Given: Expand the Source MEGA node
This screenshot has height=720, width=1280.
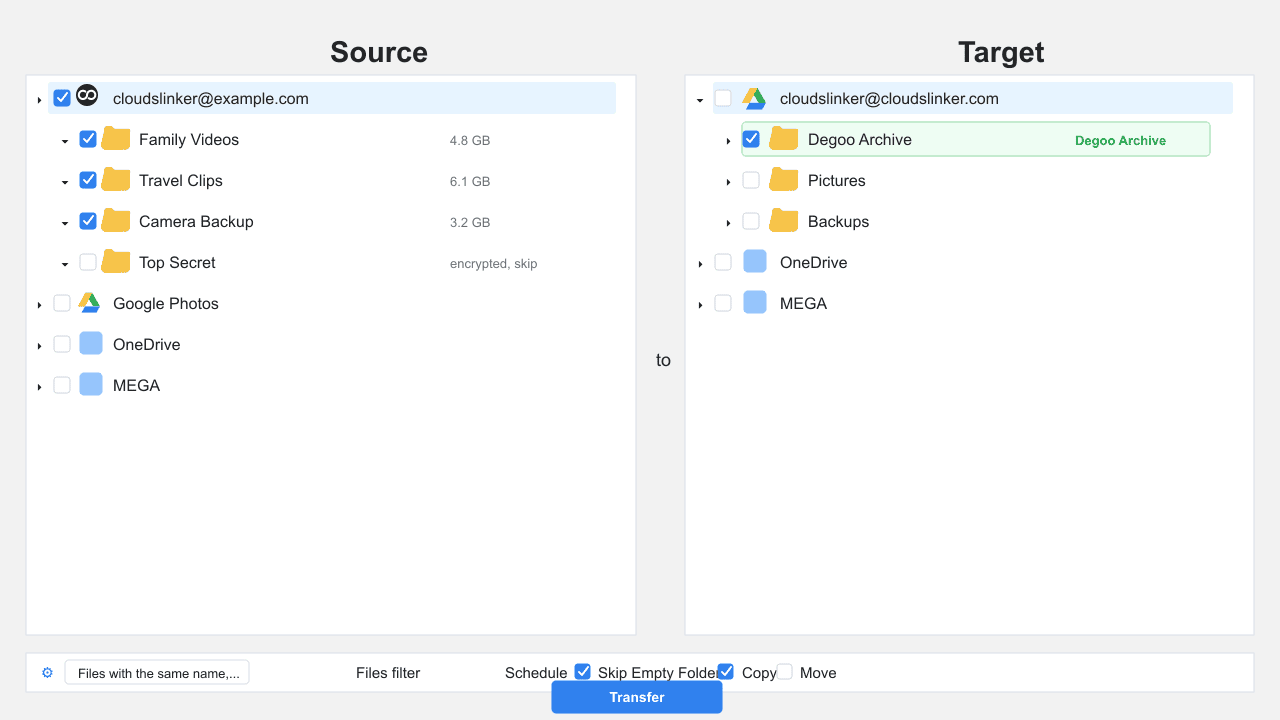Looking at the screenshot, I should tap(39, 387).
